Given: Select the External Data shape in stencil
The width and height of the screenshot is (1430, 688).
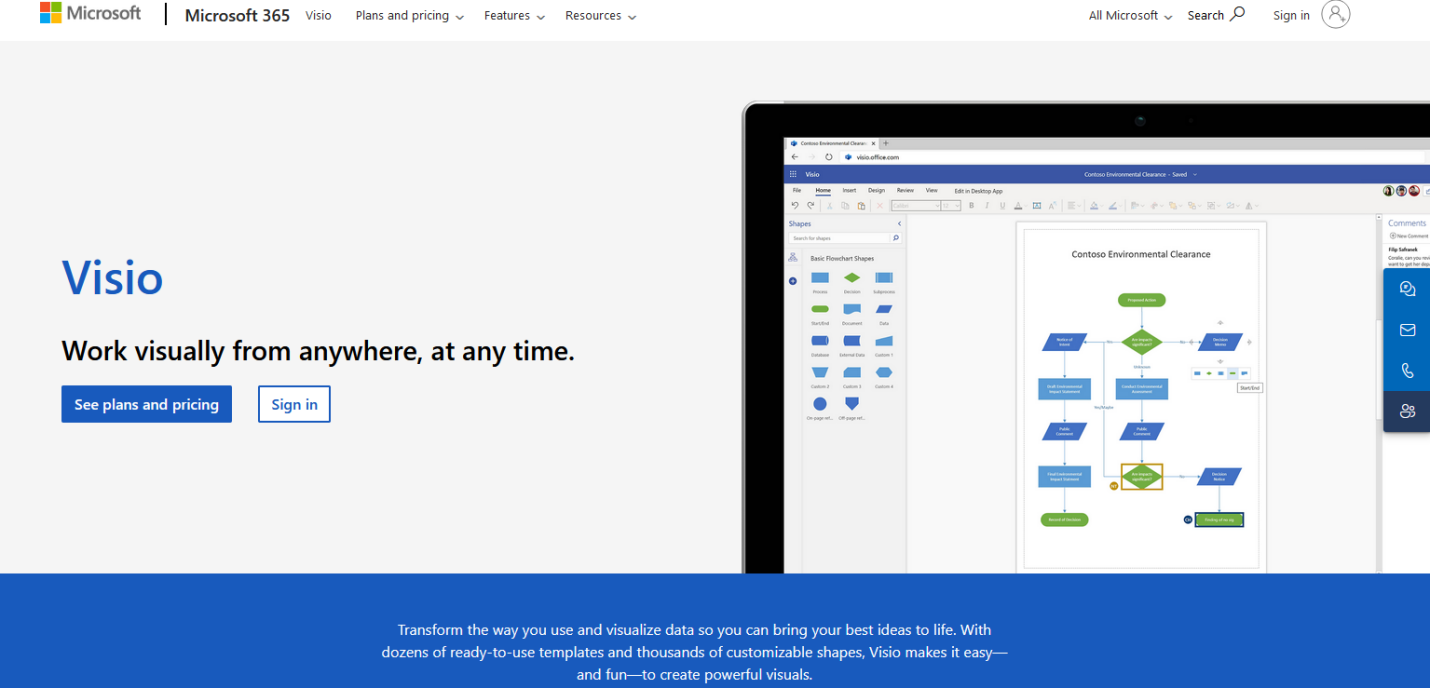Looking at the screenshot, I should (x=852, y=341).
